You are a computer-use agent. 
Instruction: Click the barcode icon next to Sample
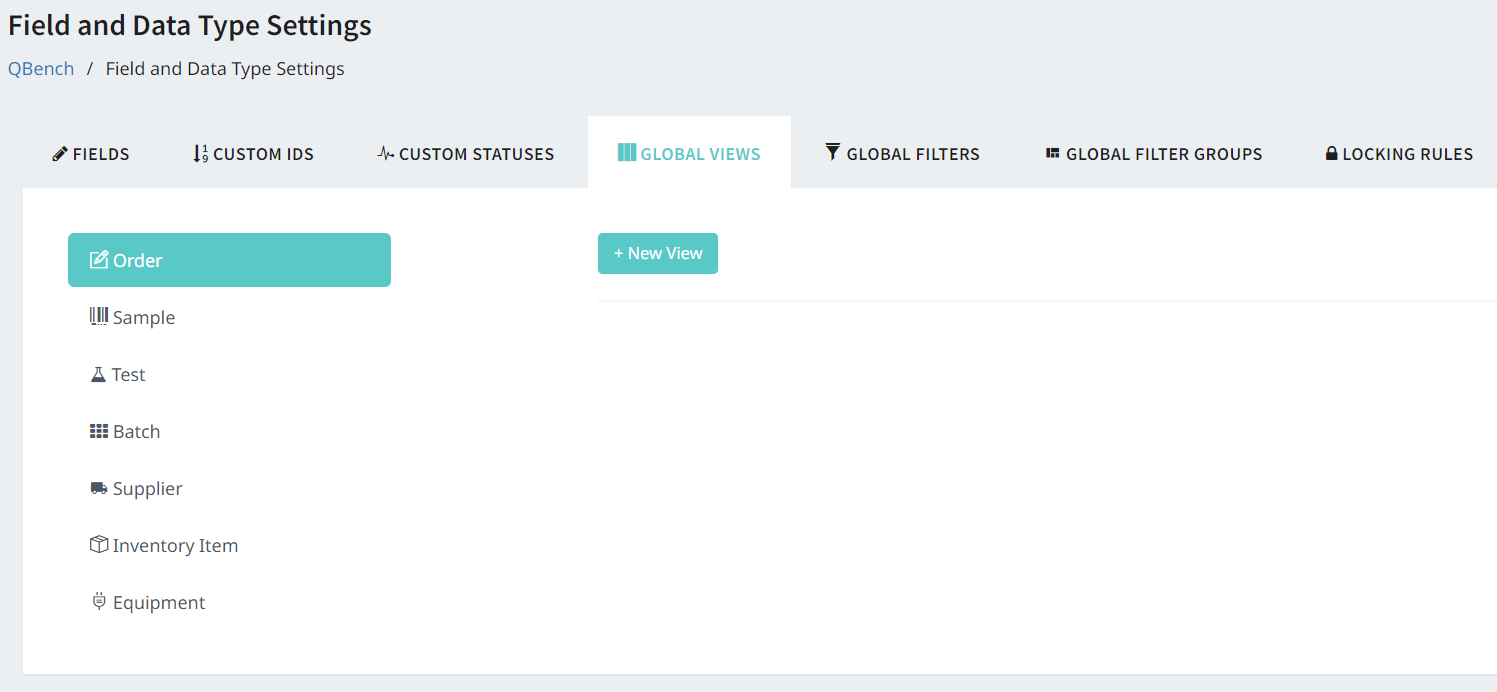pyautogui.click(x=98, y=317)
